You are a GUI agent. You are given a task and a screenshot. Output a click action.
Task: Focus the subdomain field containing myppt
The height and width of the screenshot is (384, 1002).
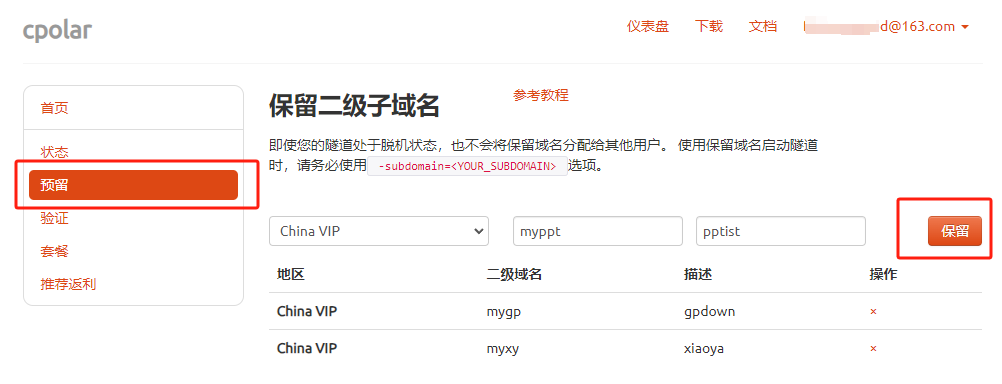[x=598, y=231]
